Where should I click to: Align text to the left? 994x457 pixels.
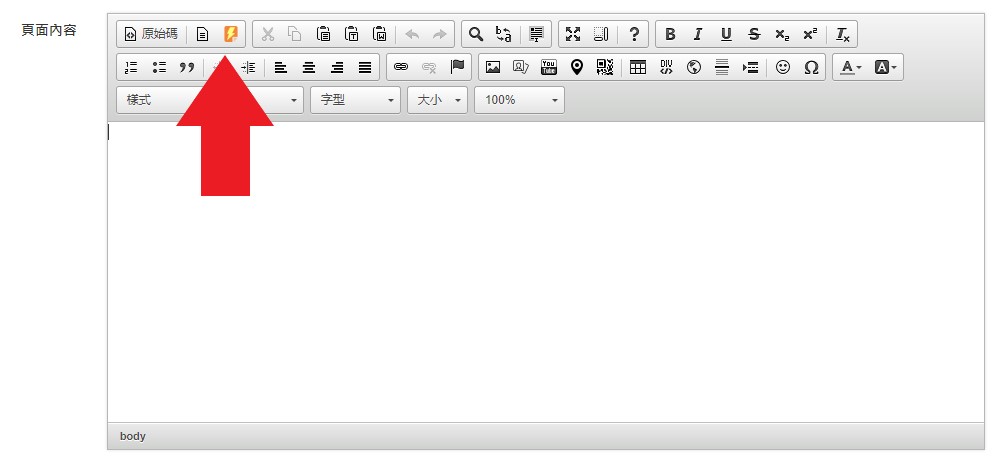(x=280, y=67)
